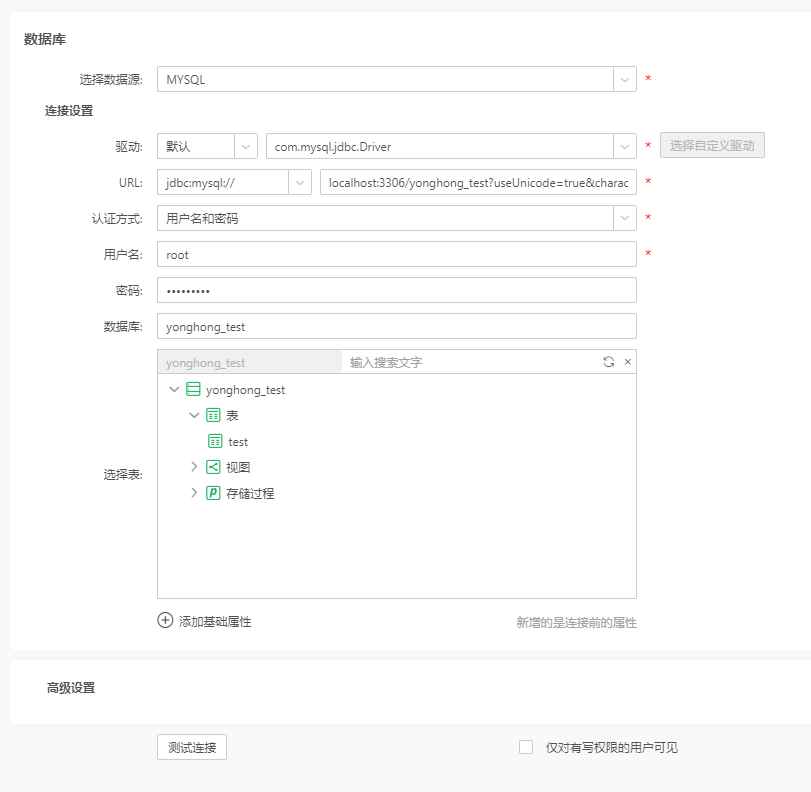Viewport: 811px width, 792px height.
Task: Click the 表 tree row label
Action: coord(232,415)
